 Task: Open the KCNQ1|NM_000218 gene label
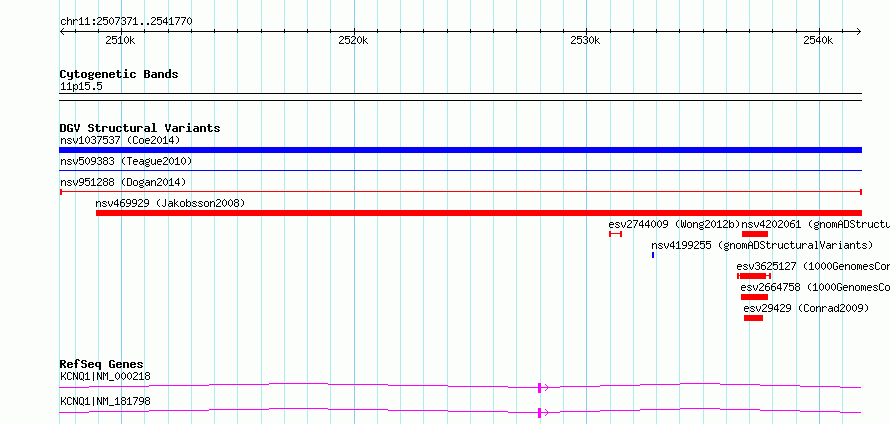tap(105, 376)
